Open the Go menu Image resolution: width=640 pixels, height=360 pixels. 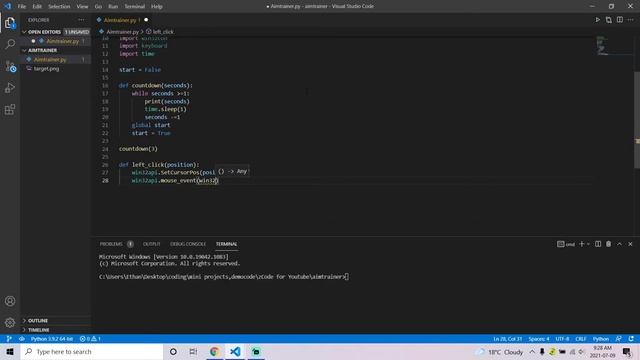coord(98,6)
